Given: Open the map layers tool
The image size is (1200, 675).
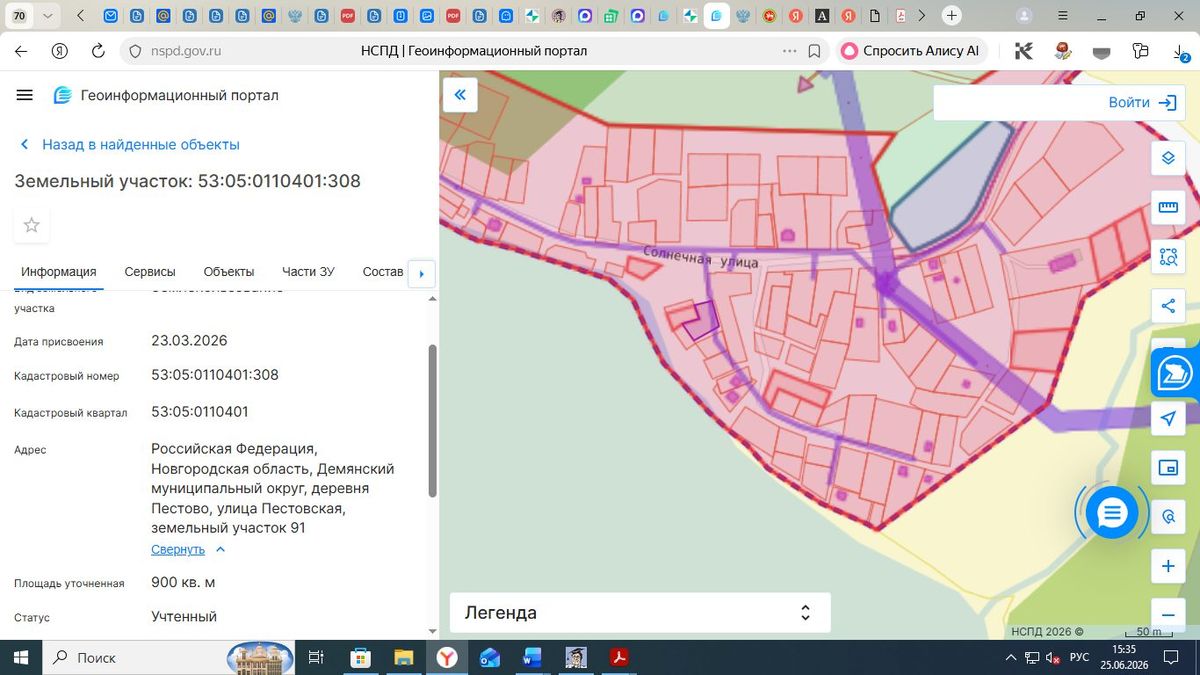Looking at the screenshot, I should point(1168,158).
